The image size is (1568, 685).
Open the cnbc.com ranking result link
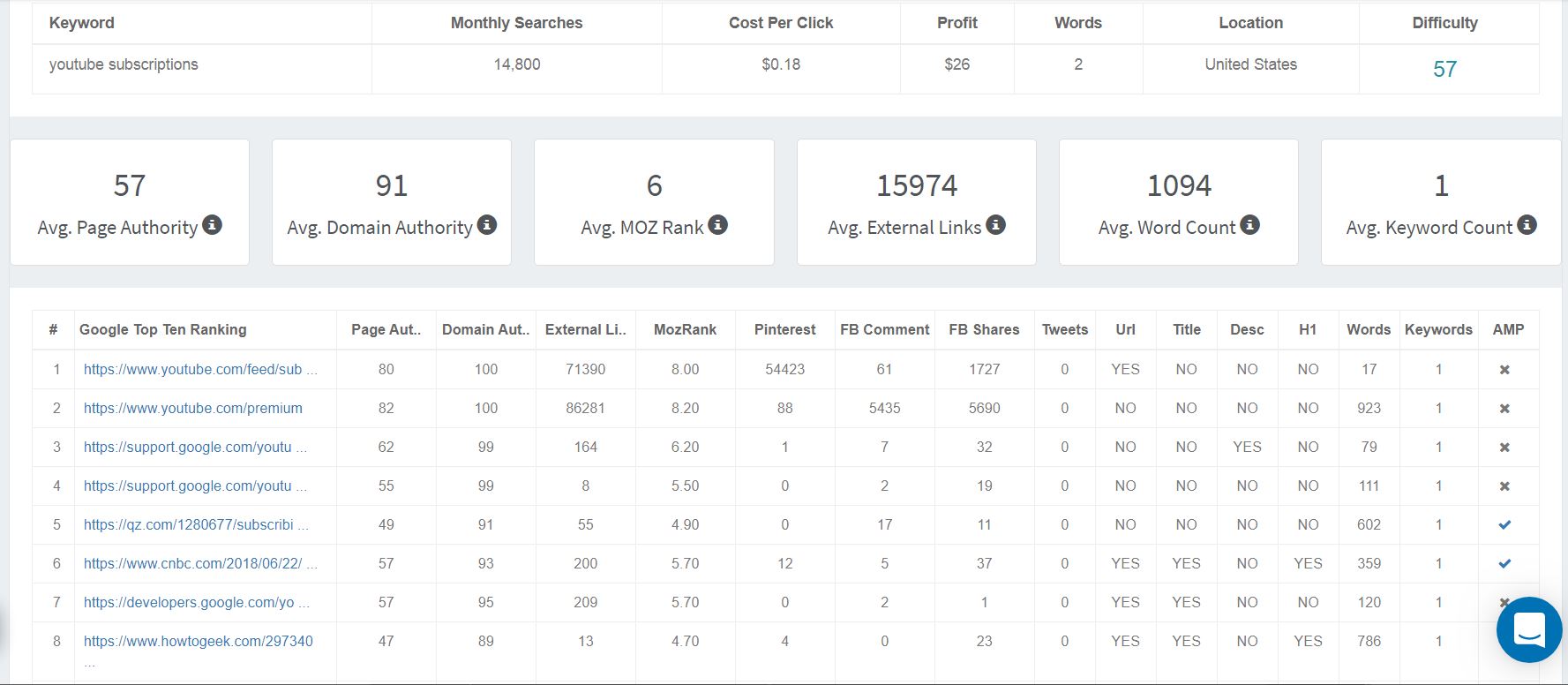pos(192,563)
